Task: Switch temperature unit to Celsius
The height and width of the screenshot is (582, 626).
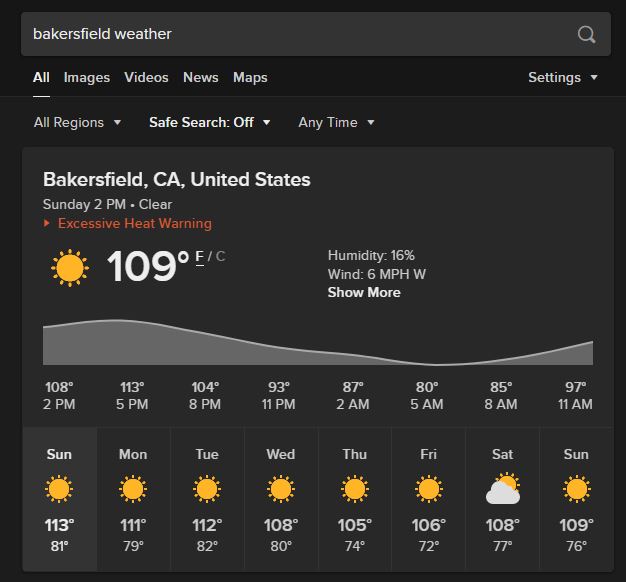Action: [220, 256]
